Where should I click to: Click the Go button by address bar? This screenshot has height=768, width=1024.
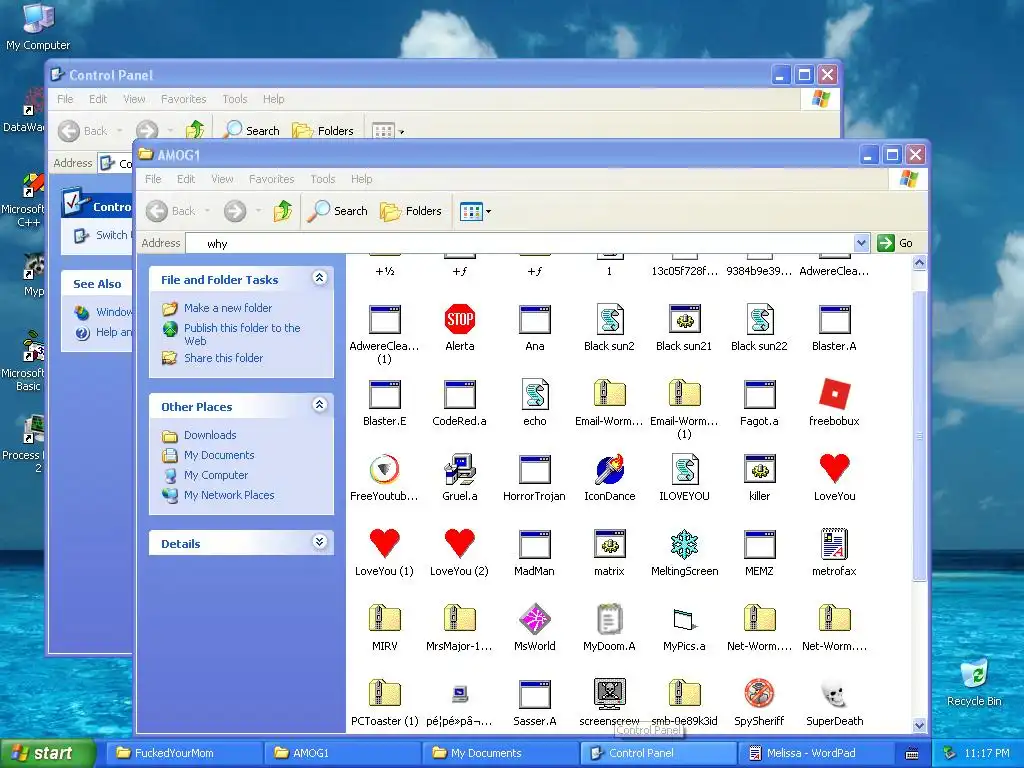[x=895, y=243]
